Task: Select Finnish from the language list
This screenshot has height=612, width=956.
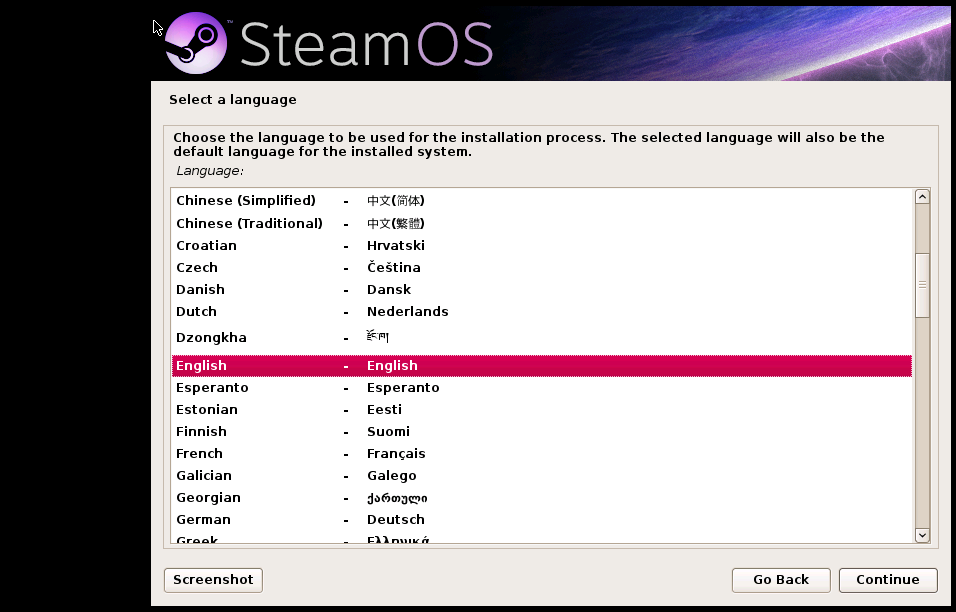Action: 300,431
